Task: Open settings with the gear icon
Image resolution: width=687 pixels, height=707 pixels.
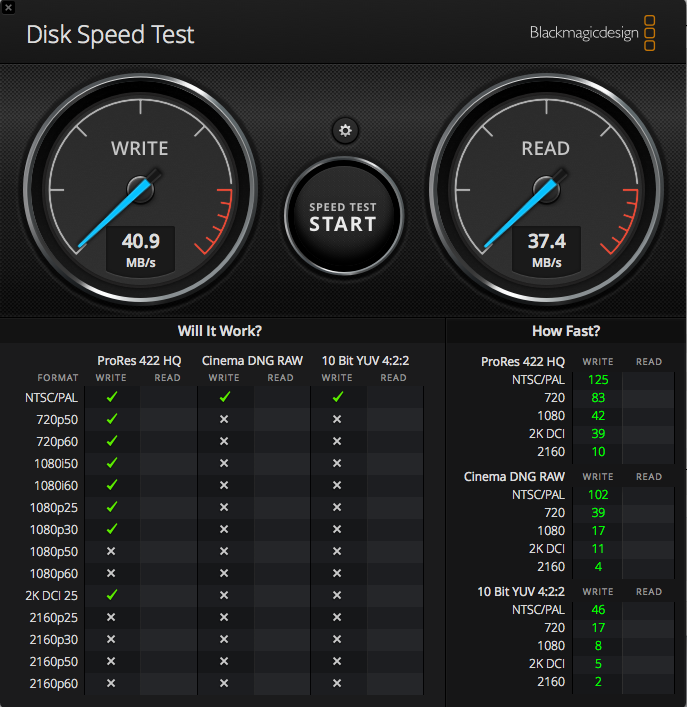Action: [346, 130]
